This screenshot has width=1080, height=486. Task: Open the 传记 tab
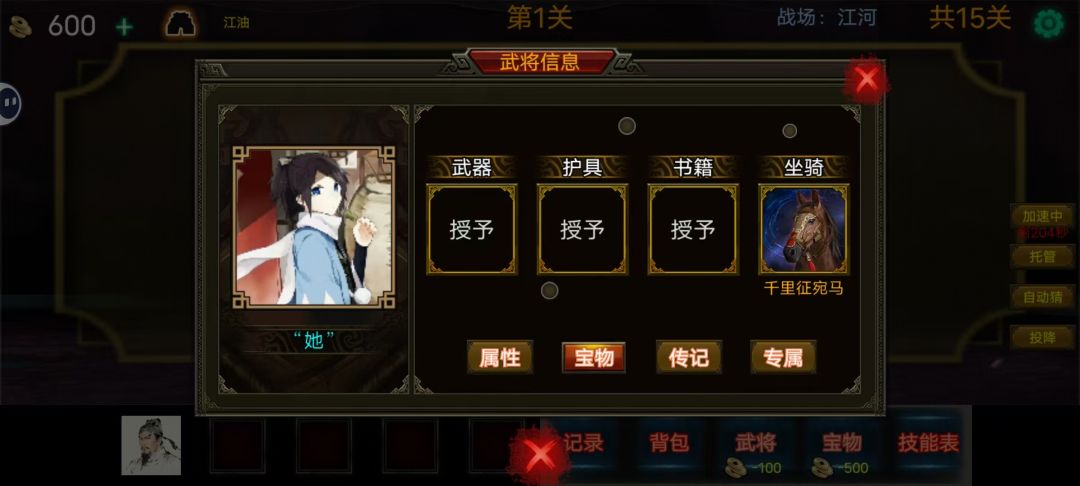click(x=689, y=357)
